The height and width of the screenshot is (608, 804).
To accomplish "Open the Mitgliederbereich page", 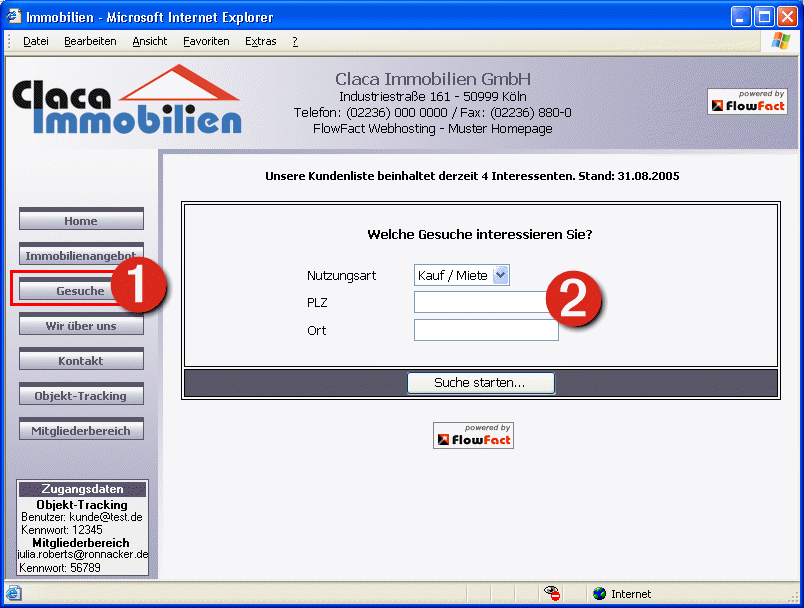I will pyautogui.click(x=81, y=429).
